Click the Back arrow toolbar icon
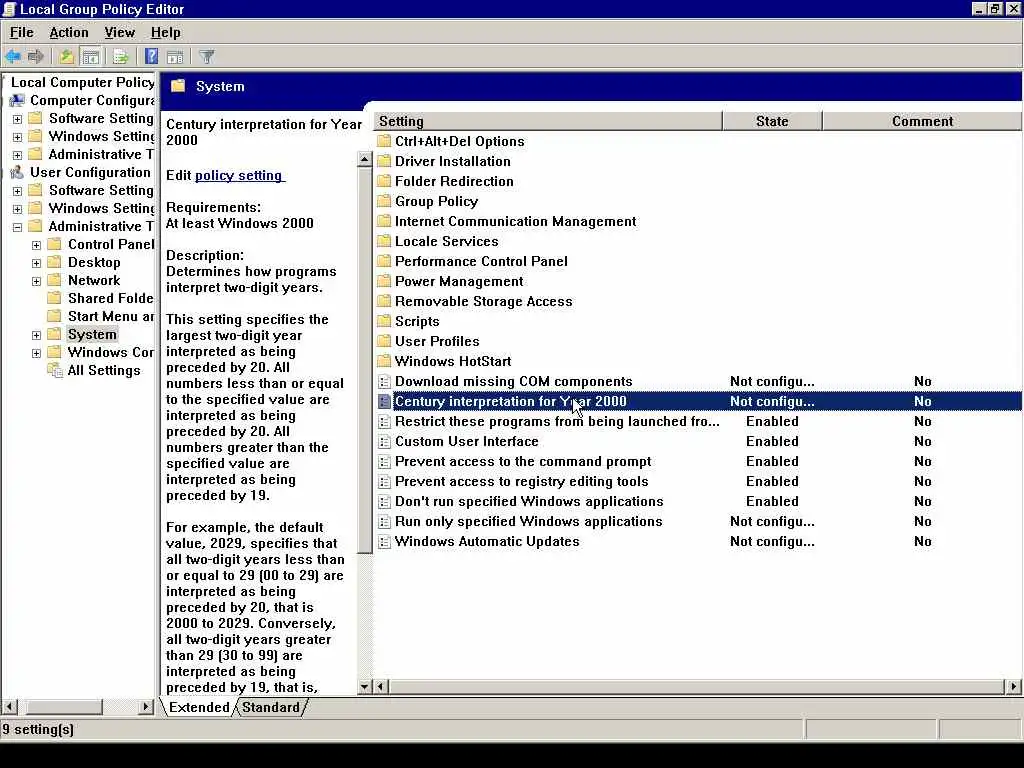Viewport: 1024px width, 768px height. click(13, 57)
